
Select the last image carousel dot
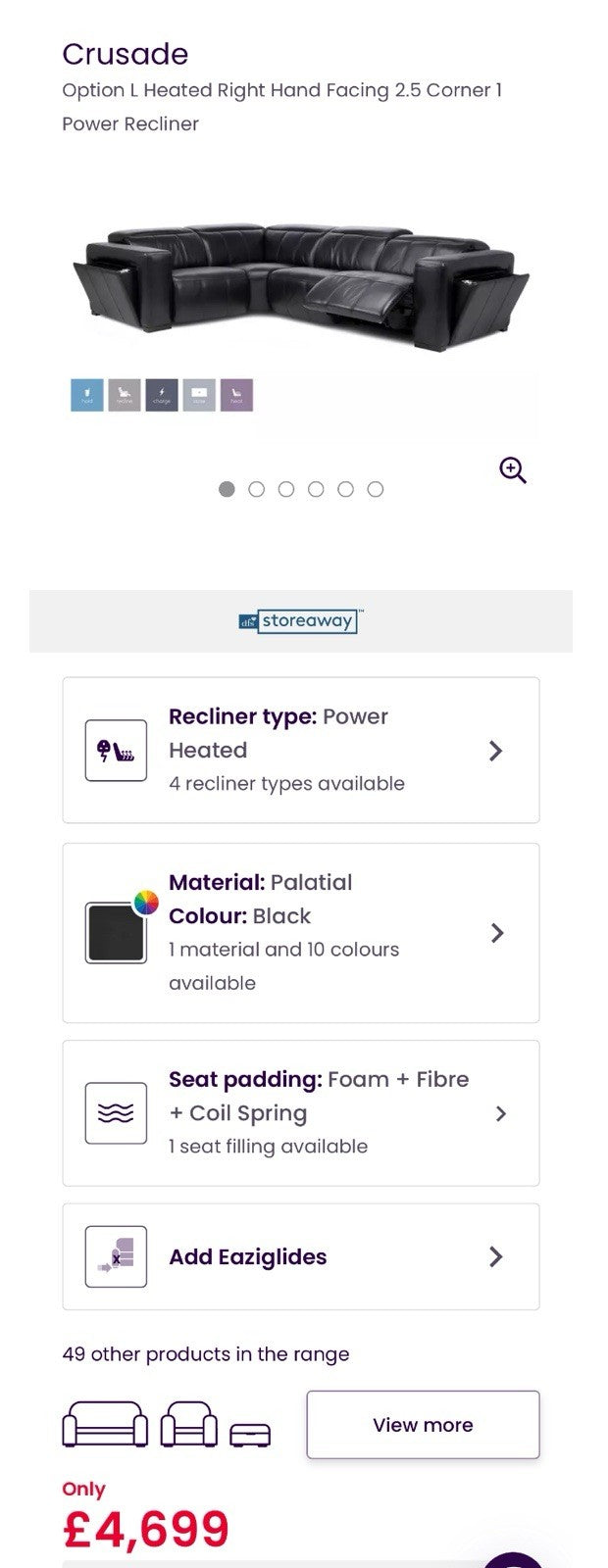[x=376, y=489]
